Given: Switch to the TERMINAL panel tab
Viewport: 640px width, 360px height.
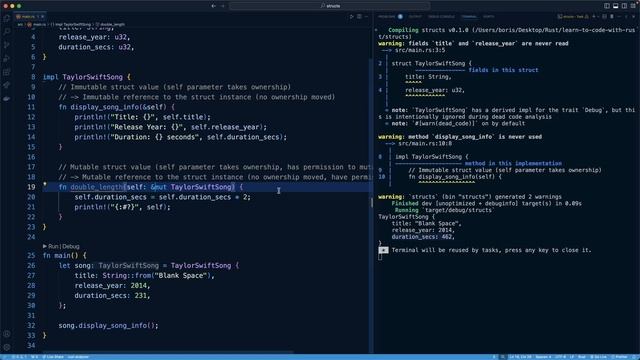Looking at the screenshot, I should (x=469, y=17).
